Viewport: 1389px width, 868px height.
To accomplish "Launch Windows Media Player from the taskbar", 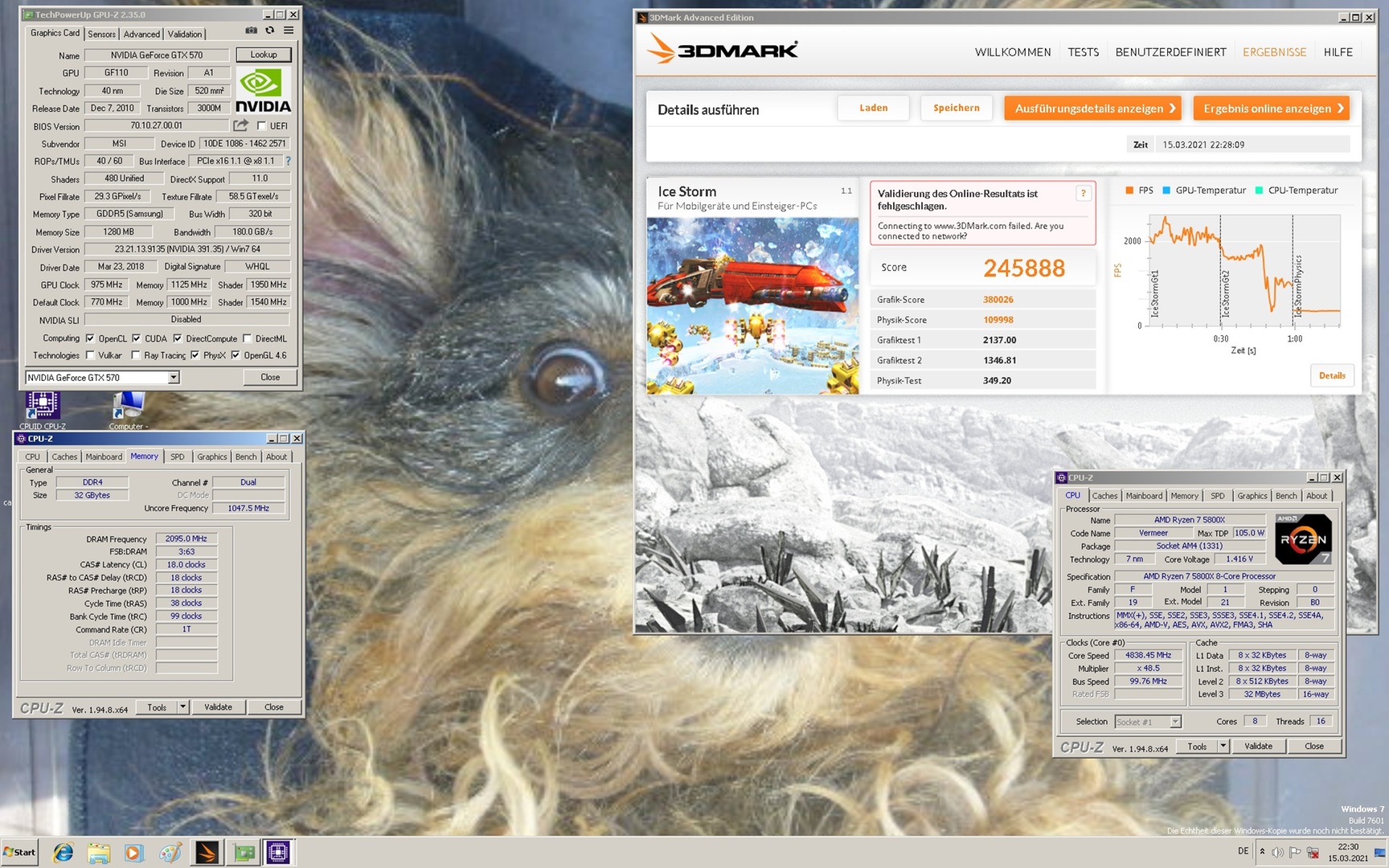I will pos(134,853).
